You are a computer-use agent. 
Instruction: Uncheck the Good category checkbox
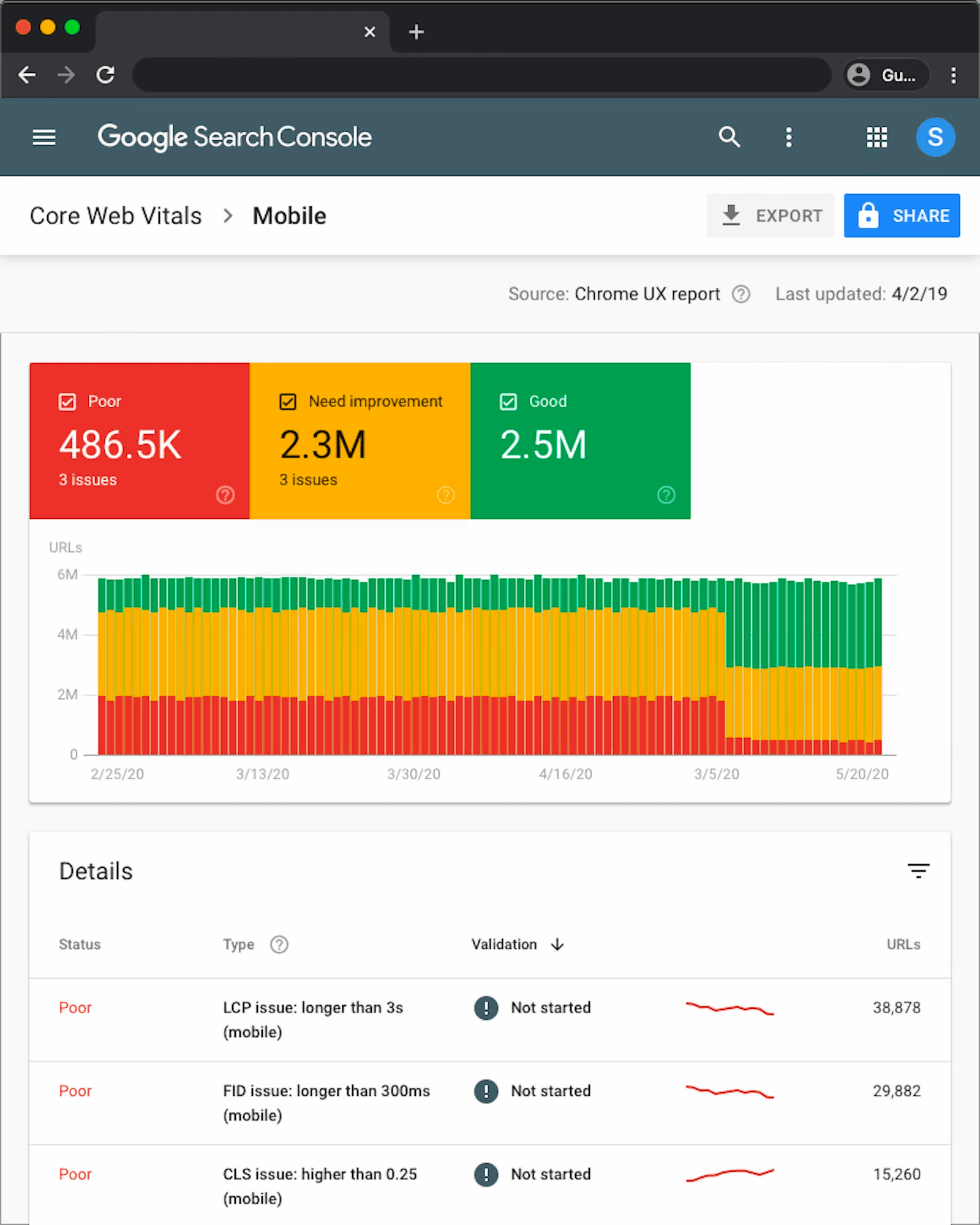coord(508,401)
